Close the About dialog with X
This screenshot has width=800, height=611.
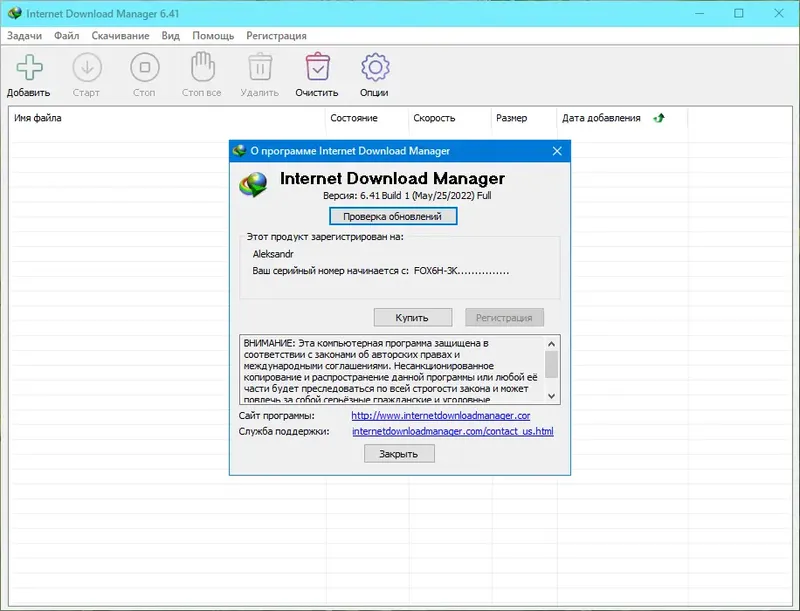point(557,151)
